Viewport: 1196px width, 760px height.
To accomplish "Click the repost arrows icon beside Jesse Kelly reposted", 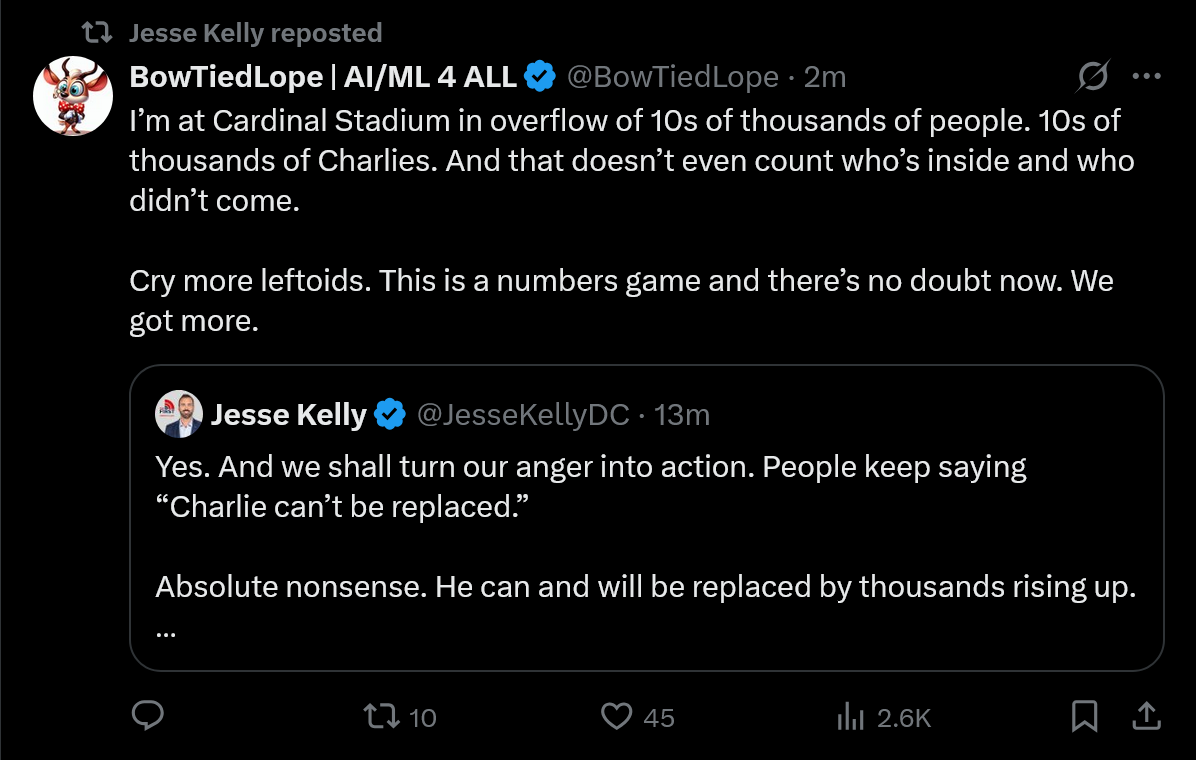I will tap(97, 32).
